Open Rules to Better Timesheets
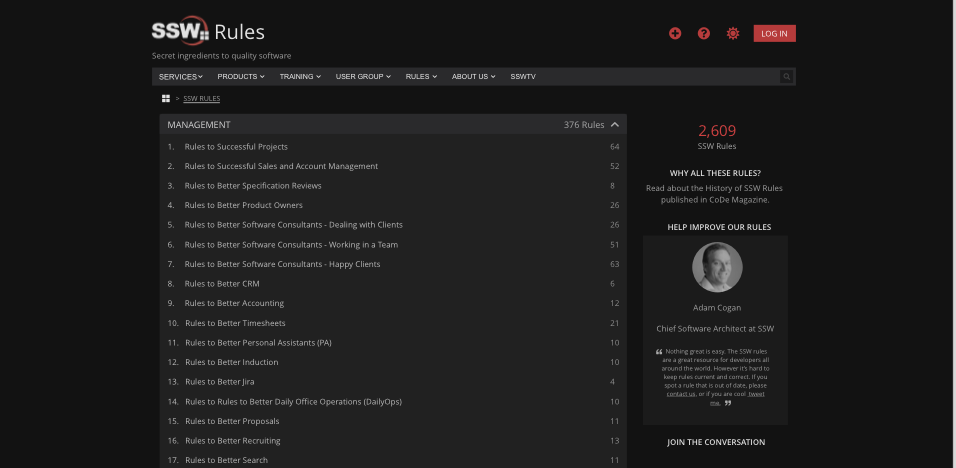 tap(235, 324)
